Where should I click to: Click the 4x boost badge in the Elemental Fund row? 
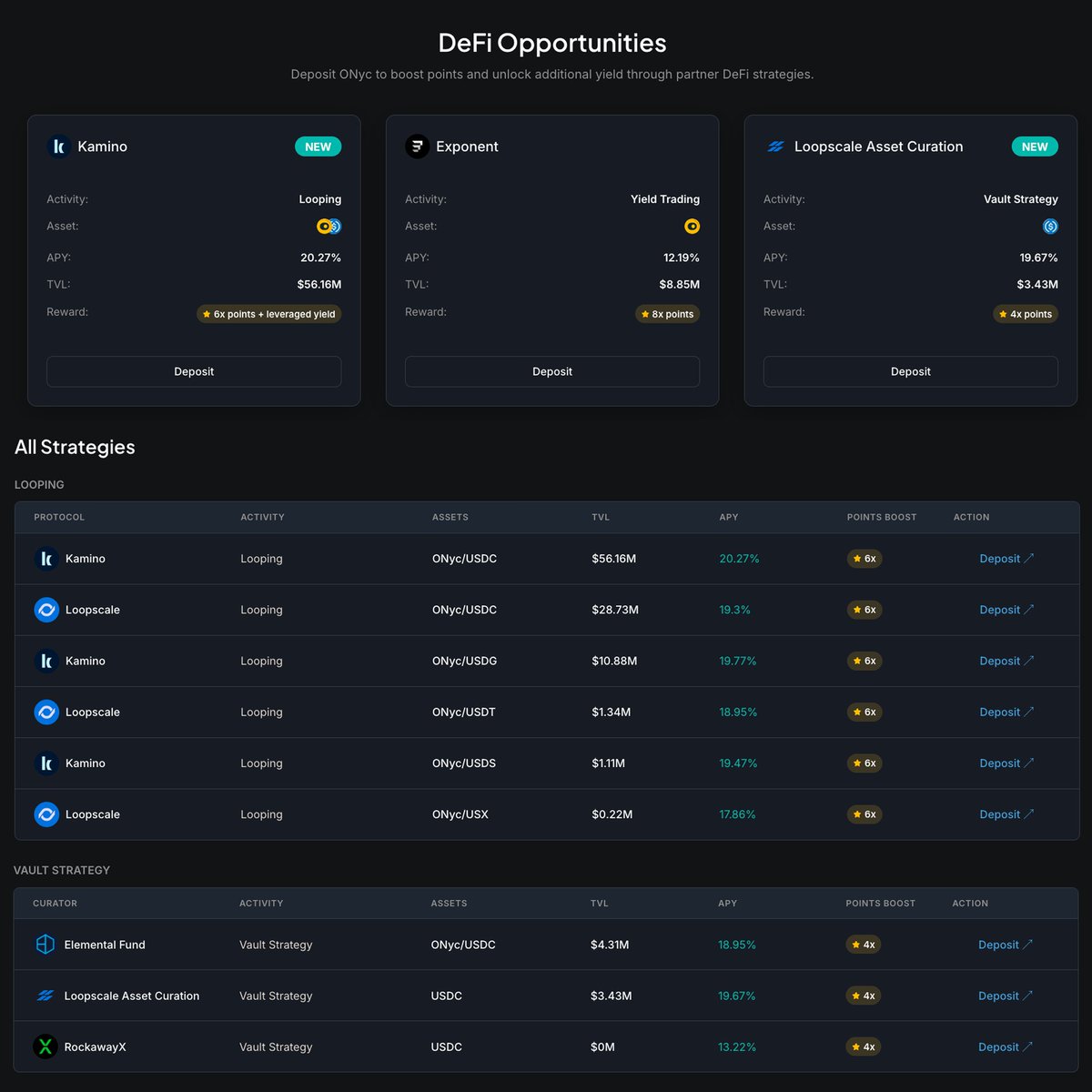click(x=864, y=945)
